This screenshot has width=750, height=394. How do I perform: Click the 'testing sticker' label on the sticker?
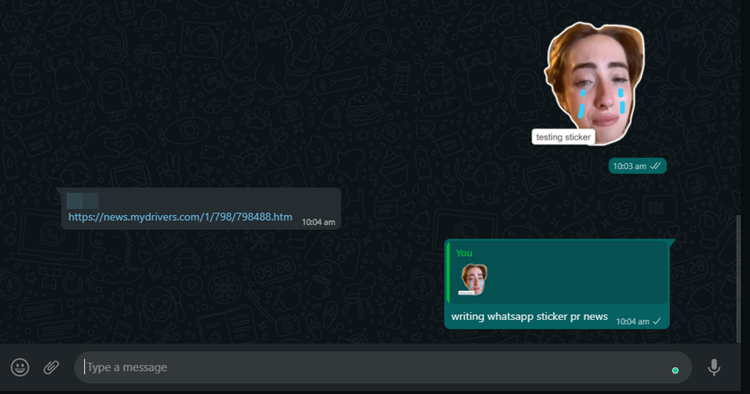tap(563, 137)
